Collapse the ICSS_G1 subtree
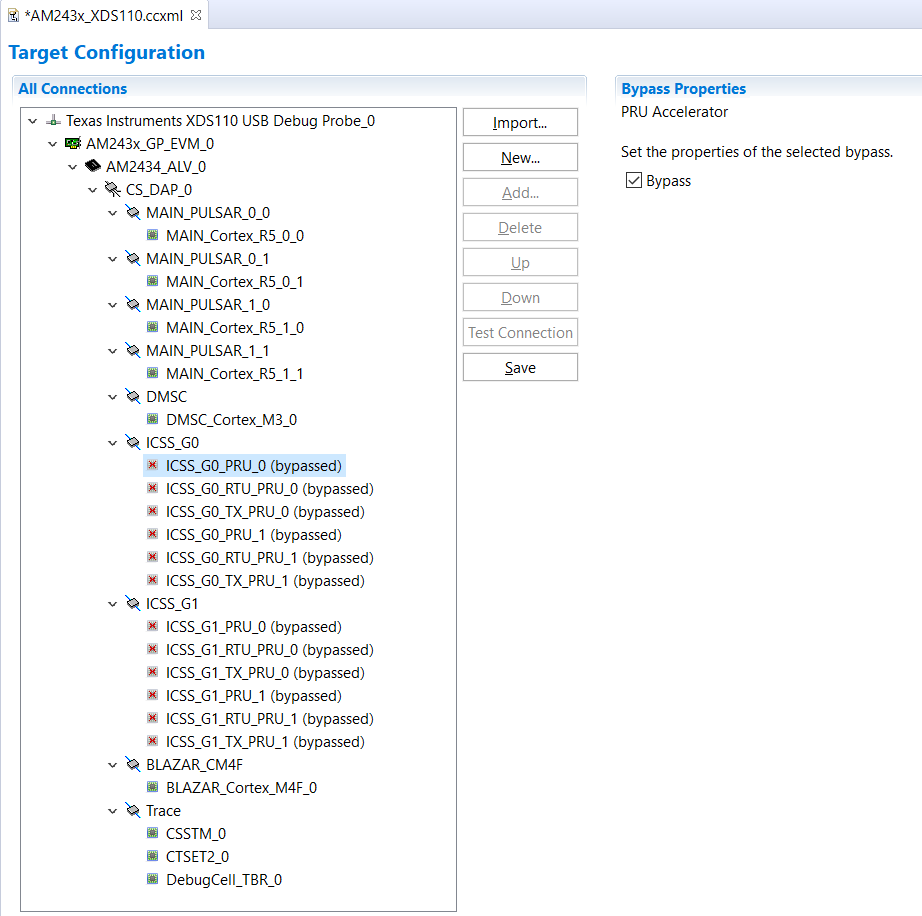This screenshot has height=916, width=922. click(x=113, y=604)
